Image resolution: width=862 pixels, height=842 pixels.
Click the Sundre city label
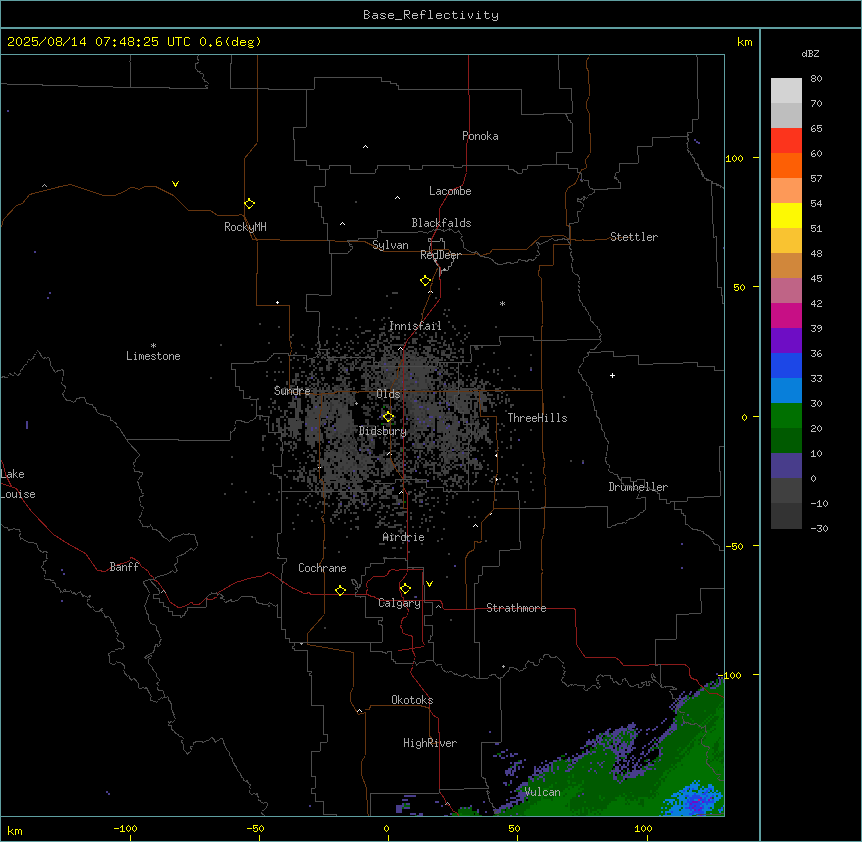click(x=292, y=391)
